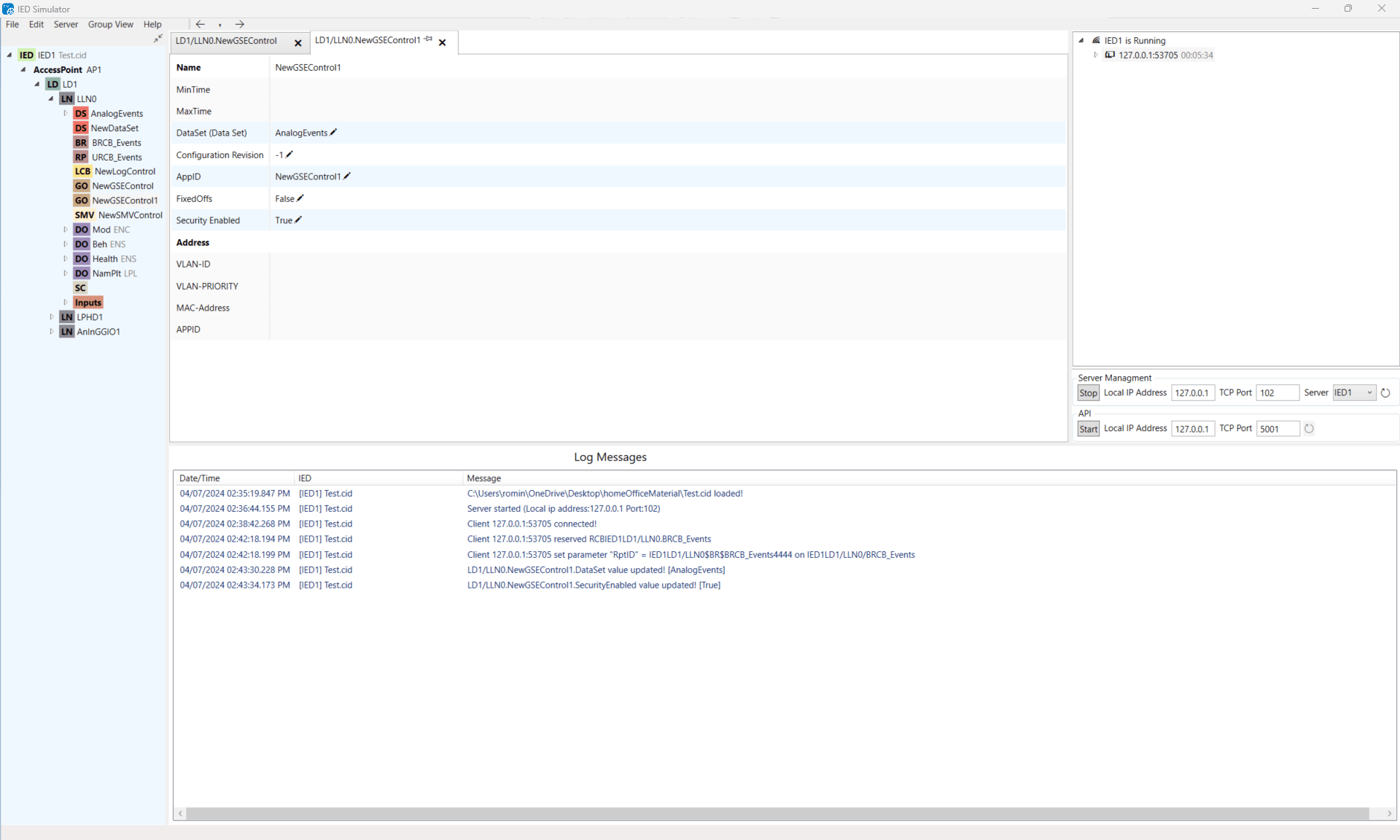Click the DO icon beside NamPlt LPL

pos(82,273)
